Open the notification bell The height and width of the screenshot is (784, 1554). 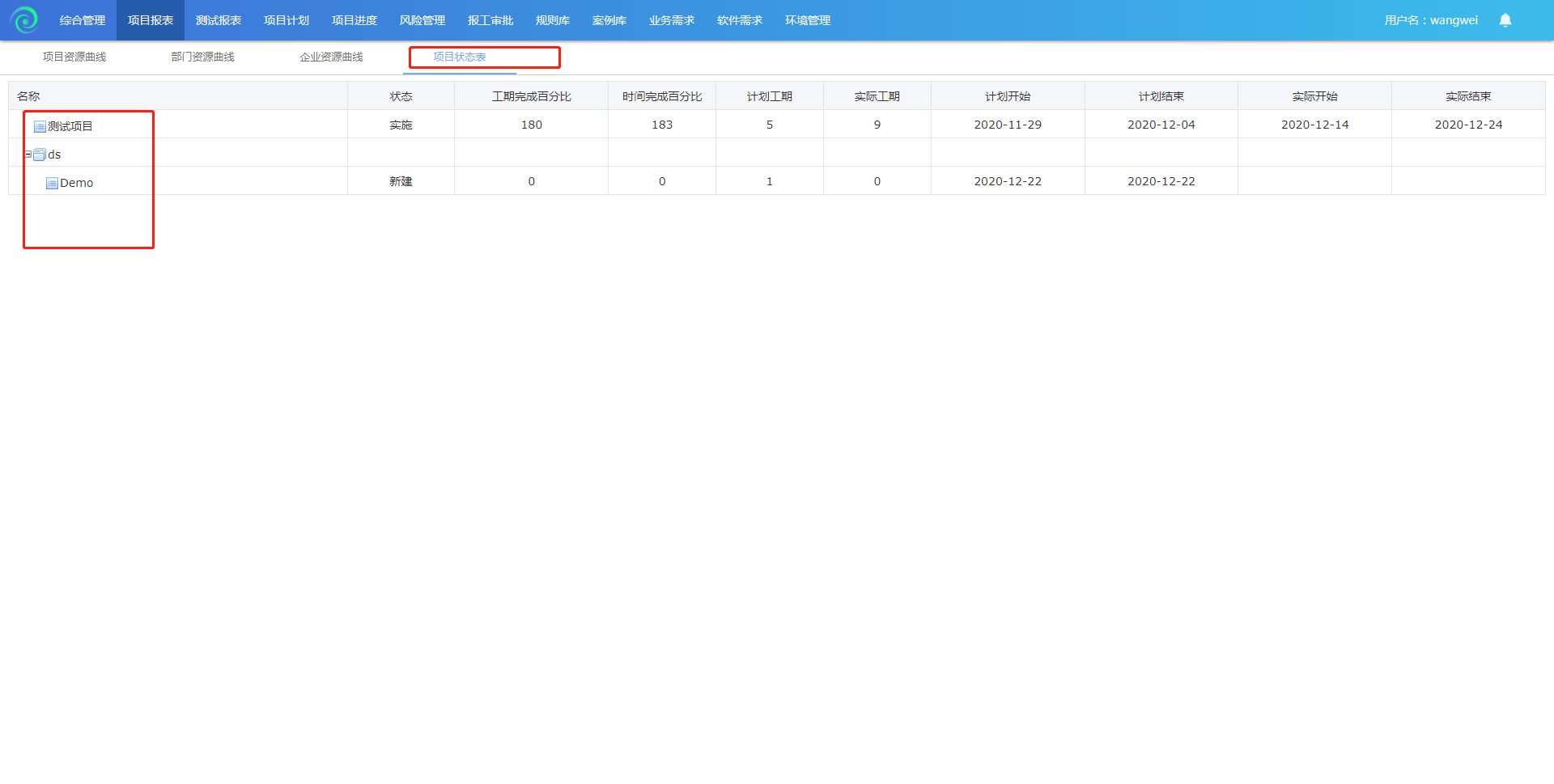1505,20
